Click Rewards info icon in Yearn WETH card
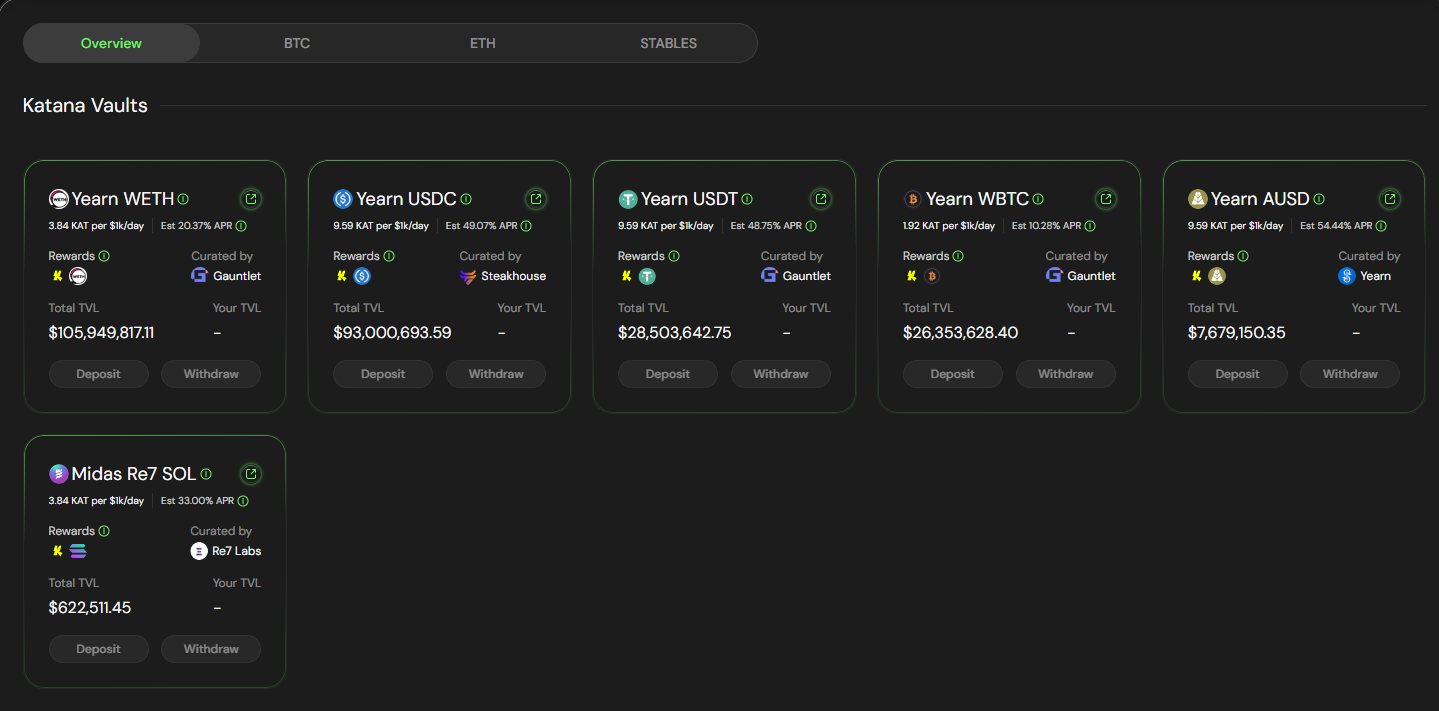 pos(104,256)
